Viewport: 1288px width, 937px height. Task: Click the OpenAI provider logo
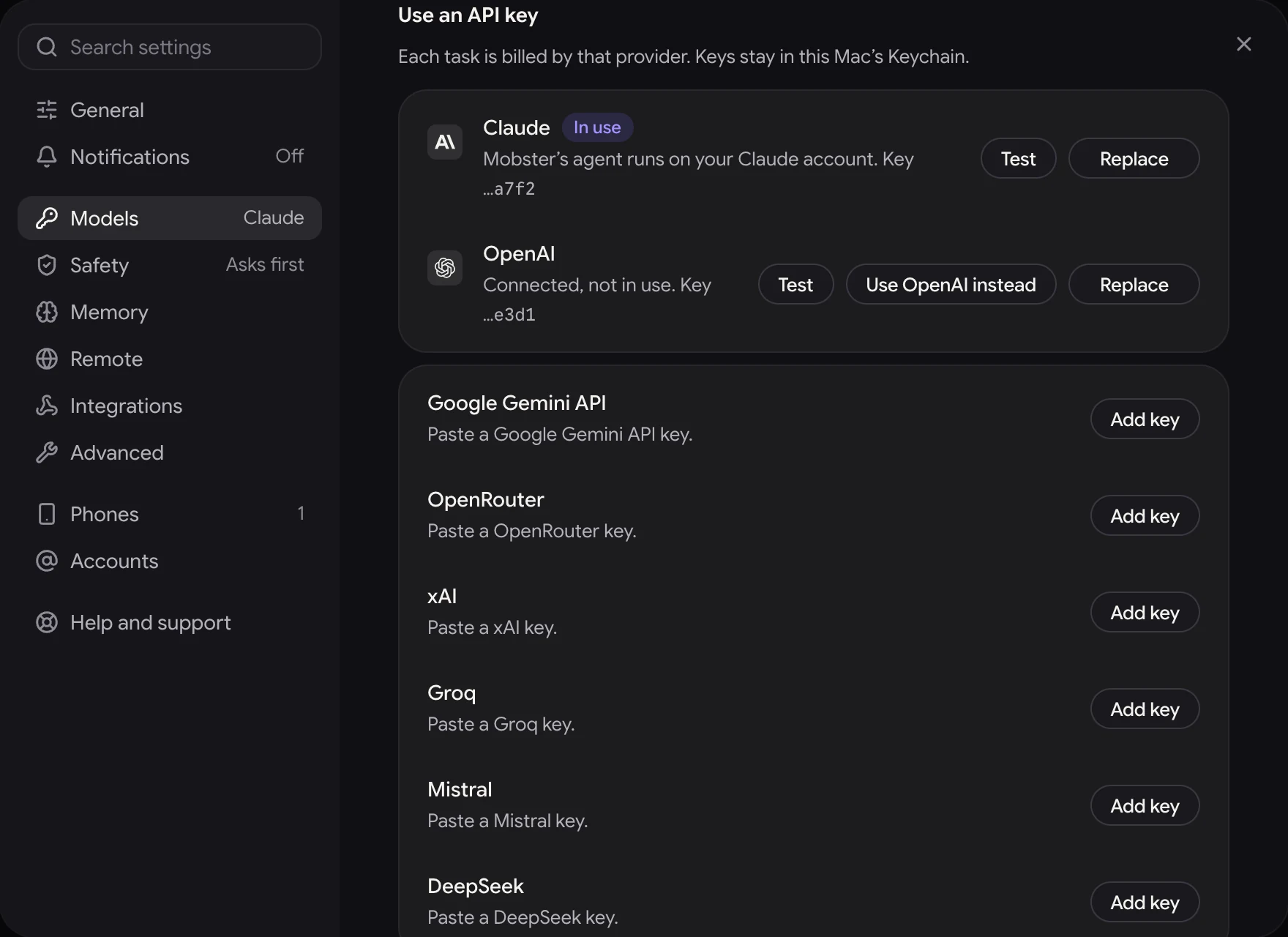click(x=445, y=268)
